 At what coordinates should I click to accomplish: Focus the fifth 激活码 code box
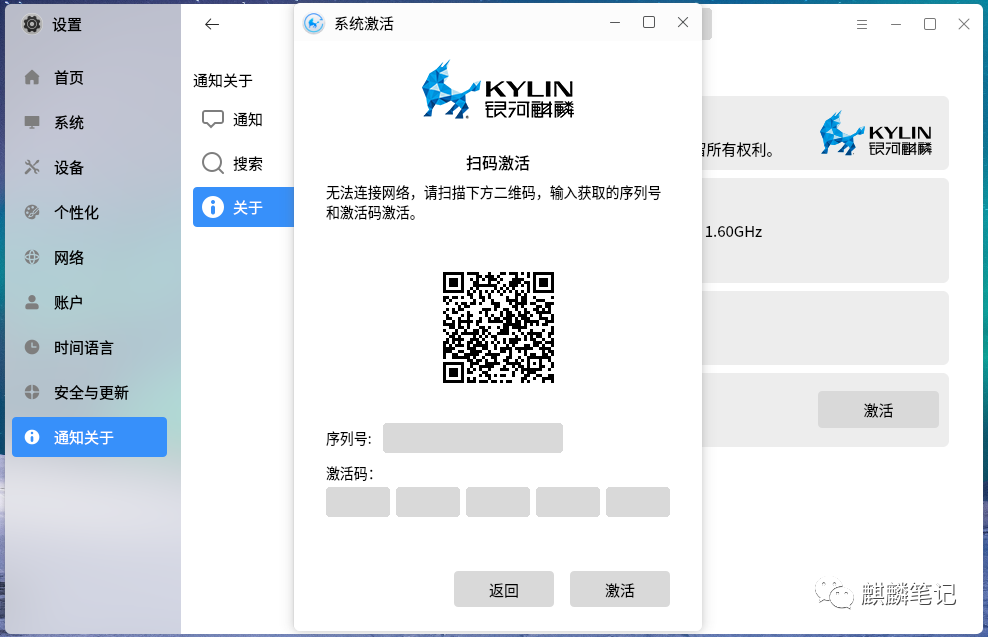point(638,502)
